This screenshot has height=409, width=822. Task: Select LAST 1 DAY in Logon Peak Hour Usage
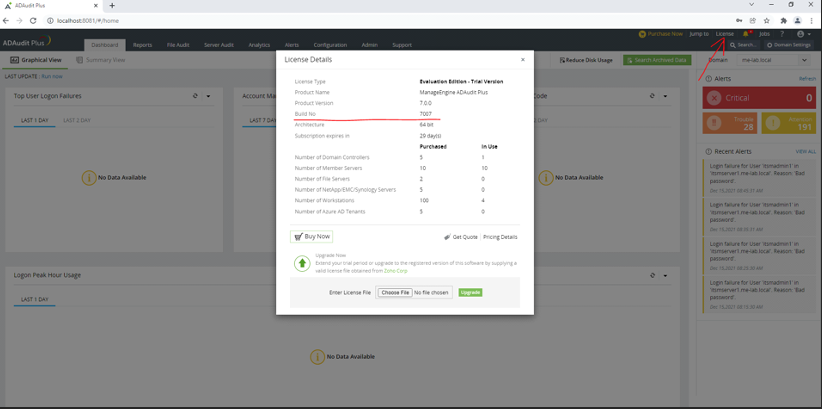tap(35, 299)
